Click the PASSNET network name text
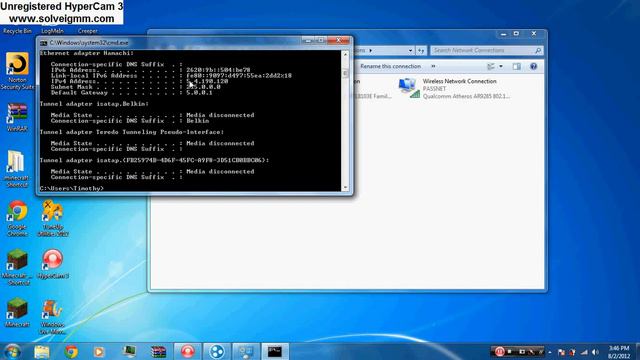This screenshot has width=640, height=360. (434, 89)
